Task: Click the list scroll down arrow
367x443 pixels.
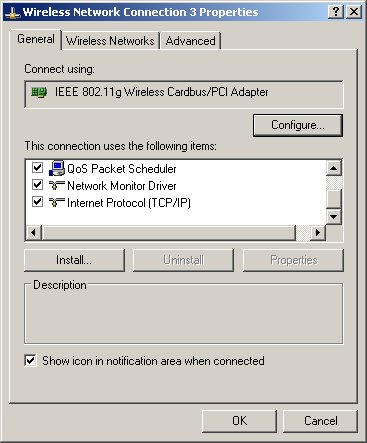Action: (334, 217)
